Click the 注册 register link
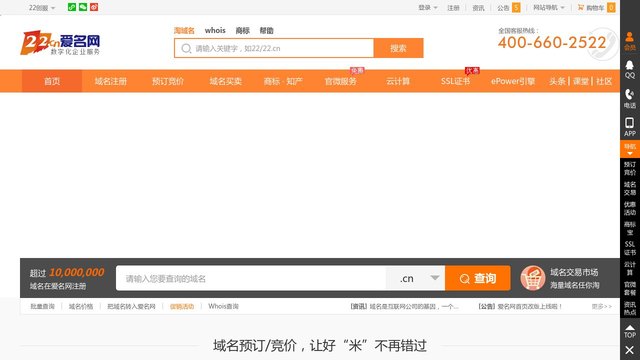640x360 pixels. tap(453, 8)
